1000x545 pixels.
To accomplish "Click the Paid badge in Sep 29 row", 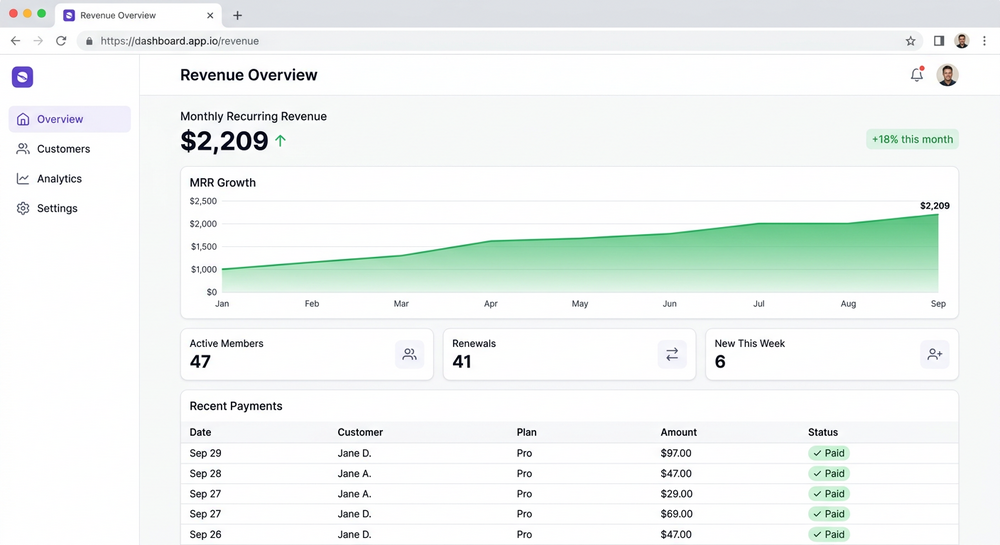I will (x=828, y=453).
